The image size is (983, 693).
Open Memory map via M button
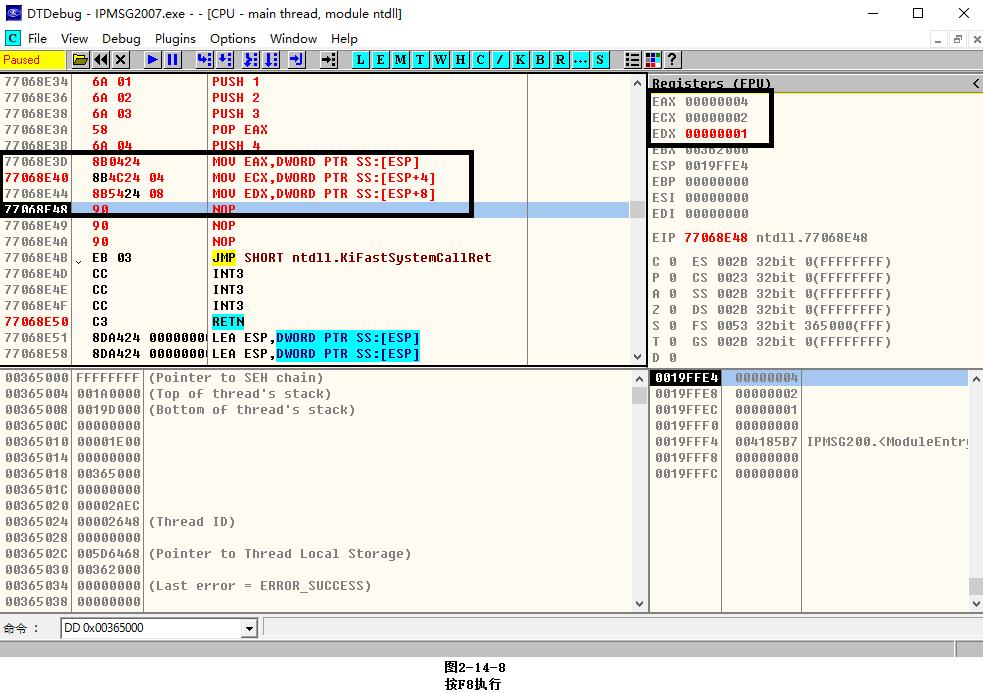400,60
